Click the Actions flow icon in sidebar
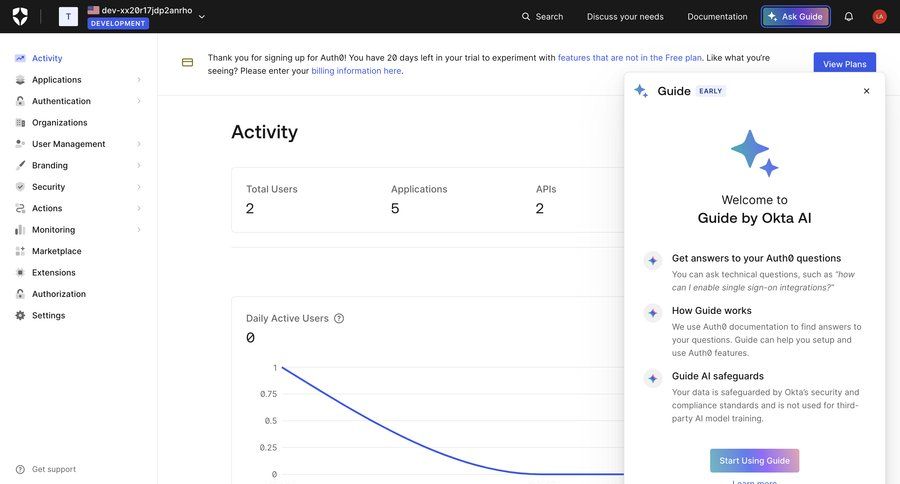This screenshot has width=900, height=484. [x=20, y=208]
